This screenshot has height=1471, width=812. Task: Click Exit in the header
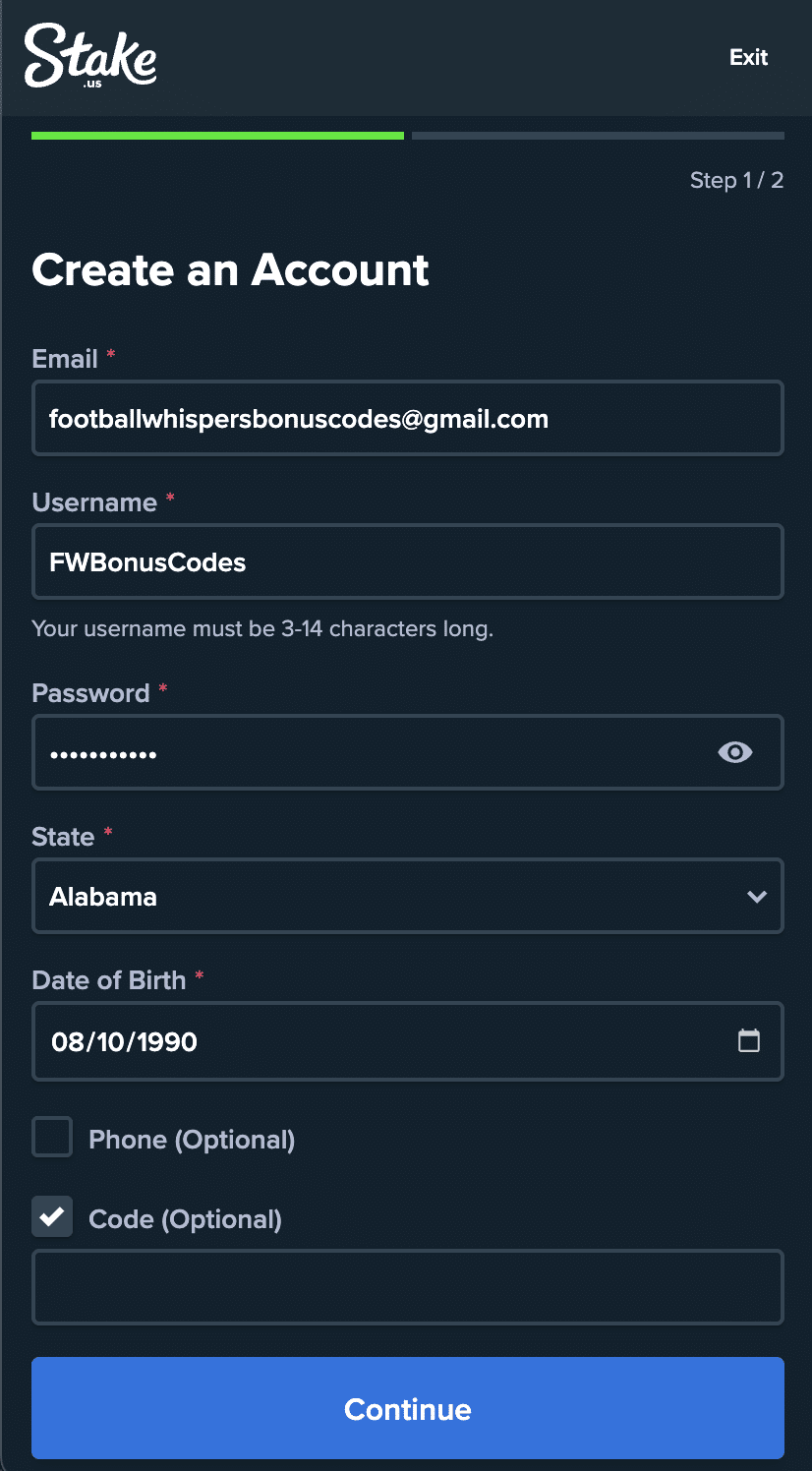[748, 57]
